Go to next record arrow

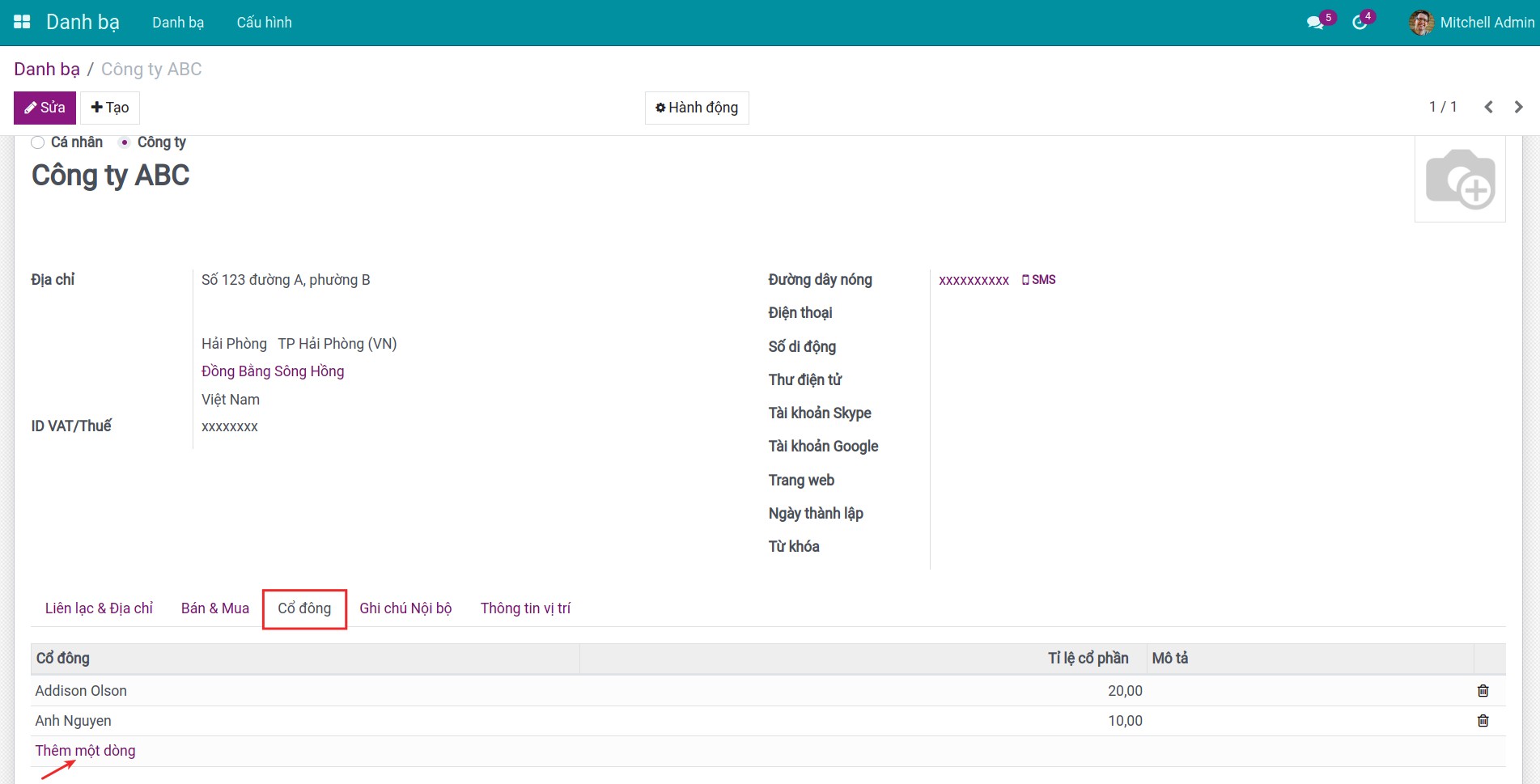pyautogui.click(x=1518, y=107)
